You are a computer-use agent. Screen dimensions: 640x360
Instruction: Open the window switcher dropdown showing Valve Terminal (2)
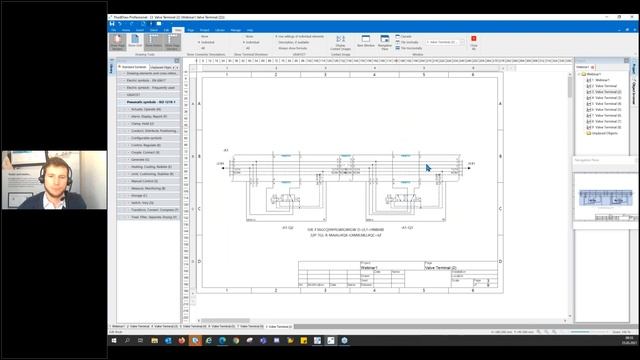[445, 42]
